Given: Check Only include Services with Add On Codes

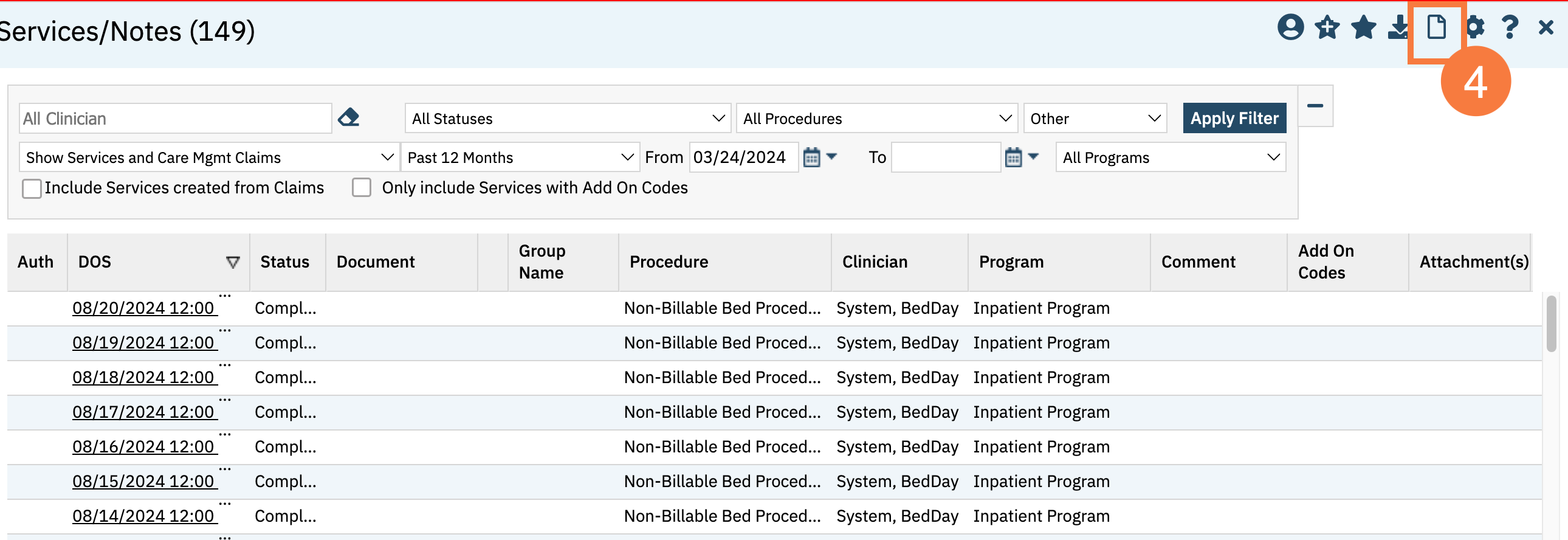Looking at the screenshot, I should pyautogui.click(x=362, y=187).
